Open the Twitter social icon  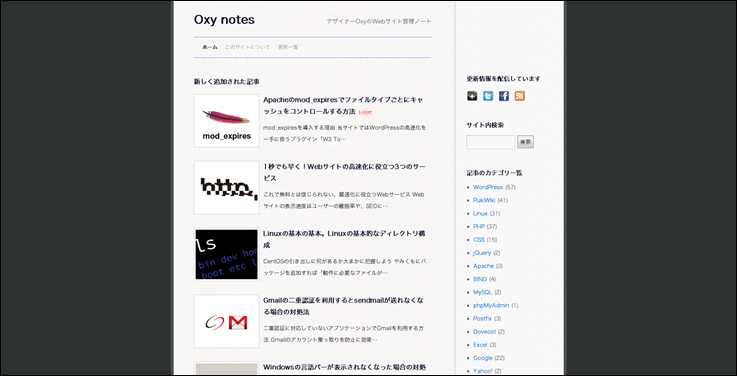pos(488,96)
